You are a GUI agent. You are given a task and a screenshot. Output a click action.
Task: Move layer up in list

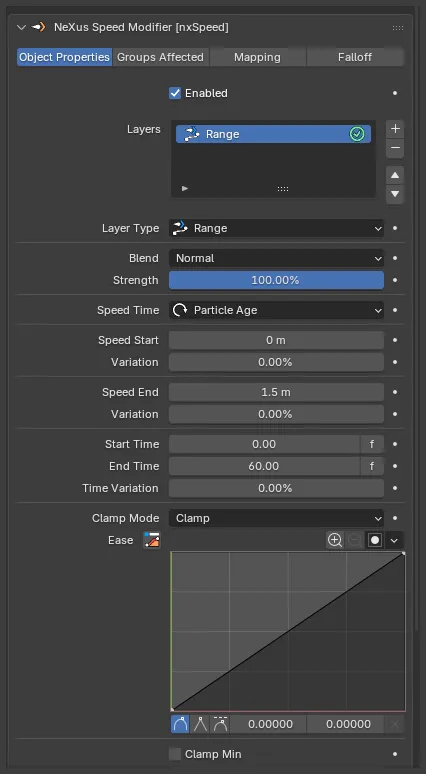(395, 175)
